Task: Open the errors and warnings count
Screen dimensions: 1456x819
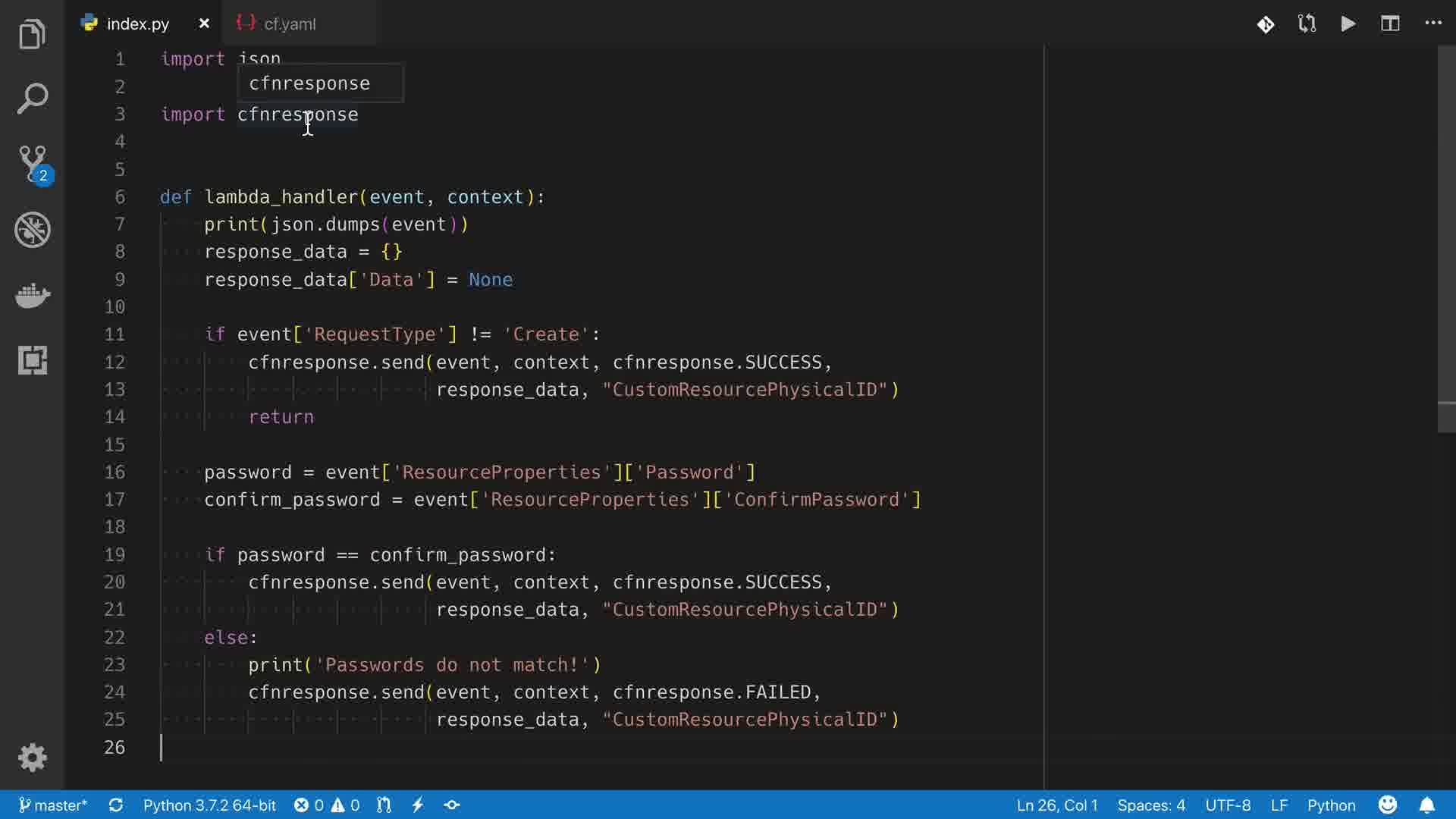Action: coord(327,805)
